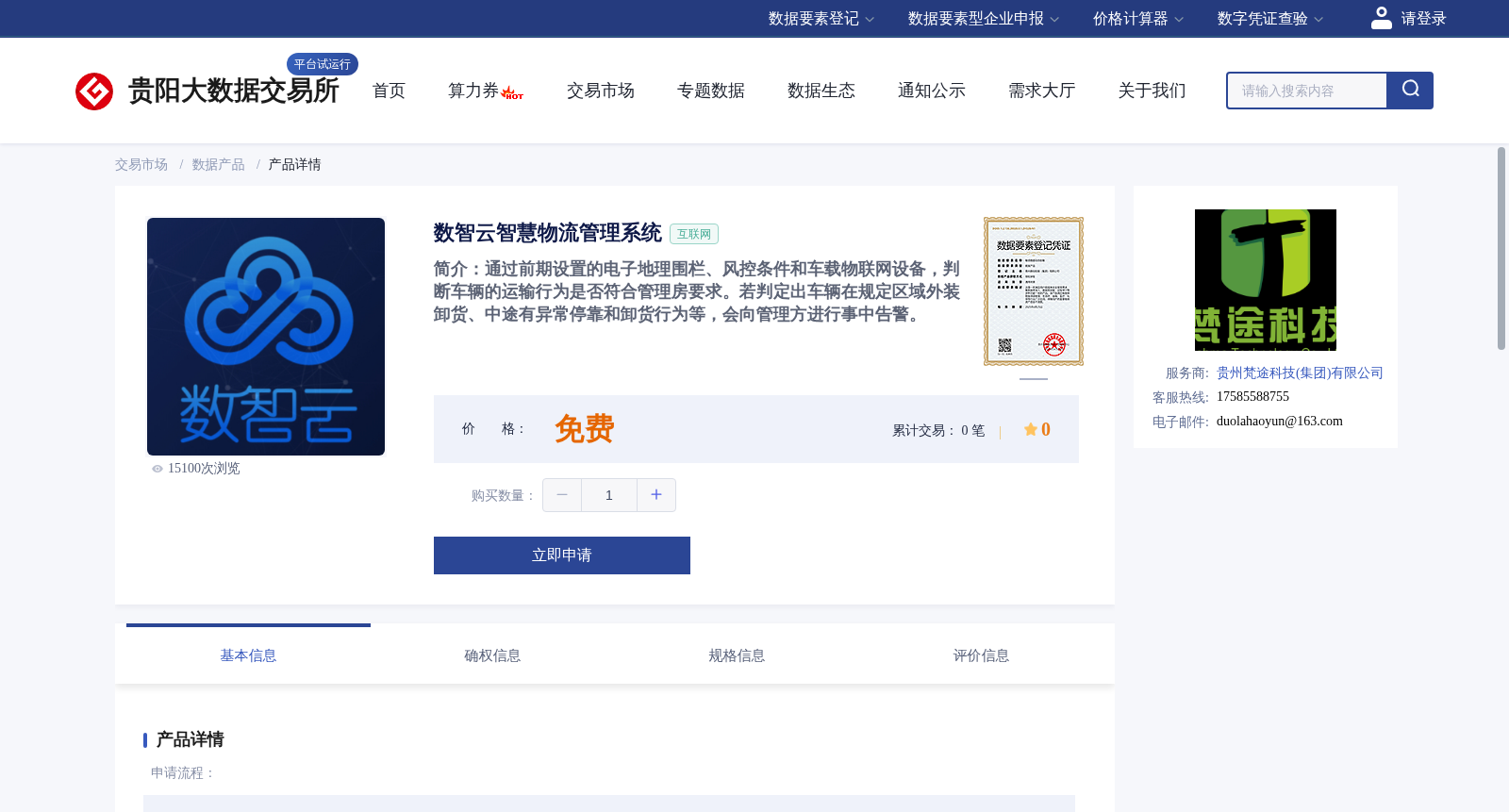
Task: Click the star rating icon
Action: tap(1031, 429)
